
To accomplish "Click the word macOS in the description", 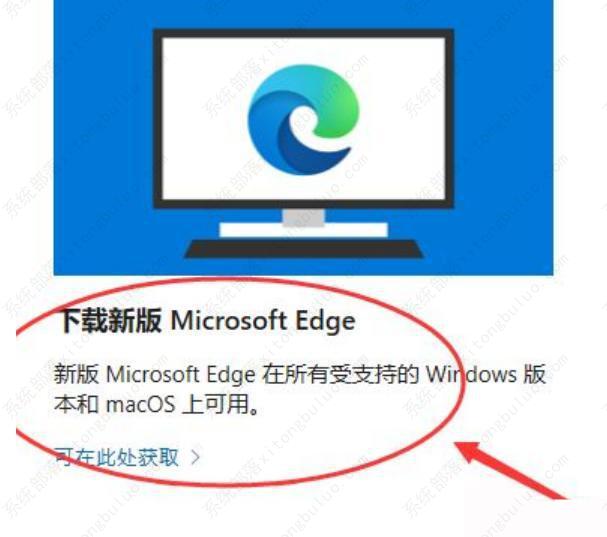I will click(x=141, y=405).
